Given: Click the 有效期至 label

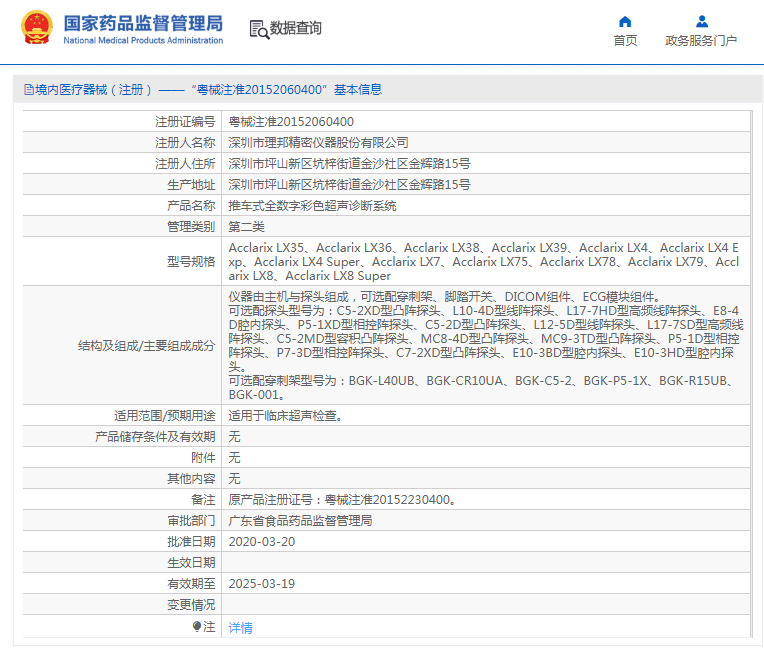Looking at the screenshot, I should (x=191, y=583).
